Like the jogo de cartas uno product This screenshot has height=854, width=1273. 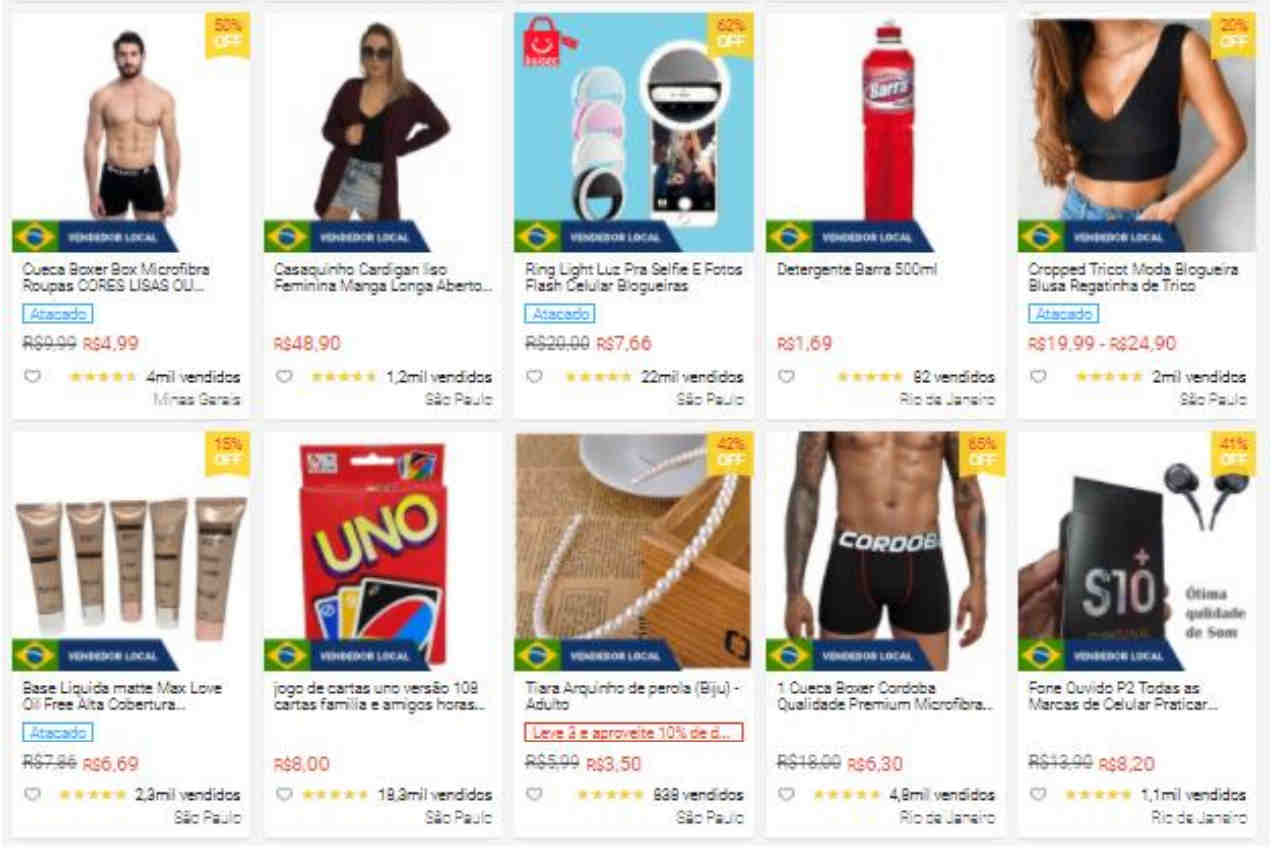click(x=284, y=794)
